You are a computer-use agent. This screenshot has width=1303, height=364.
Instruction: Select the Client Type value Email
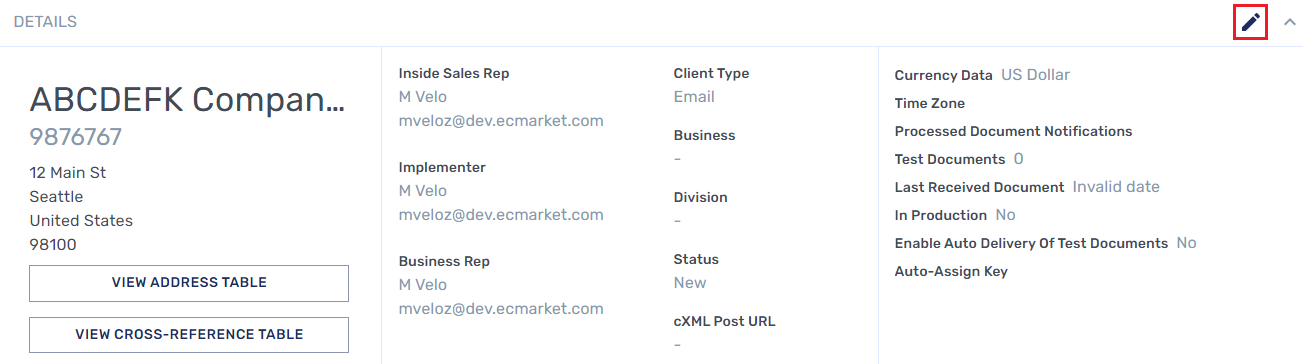click(x=694, y=97)
